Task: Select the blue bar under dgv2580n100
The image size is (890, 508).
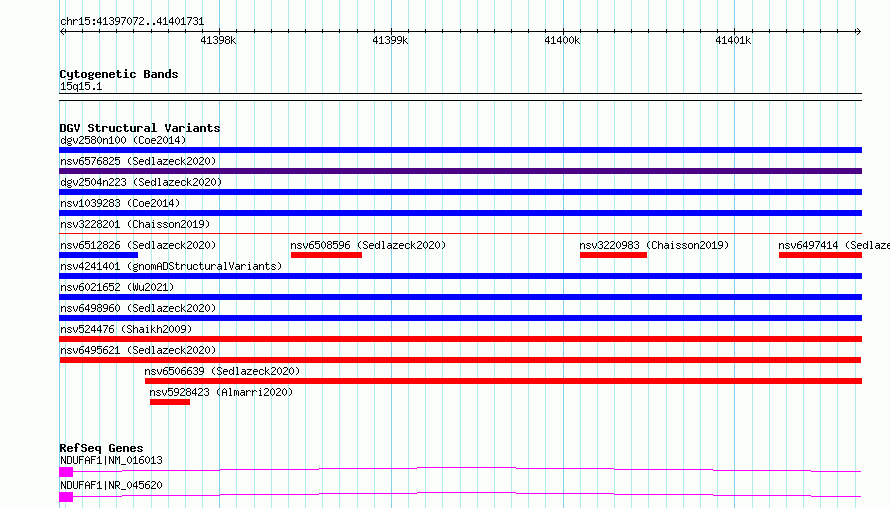Action: click(x=460, y=150)
